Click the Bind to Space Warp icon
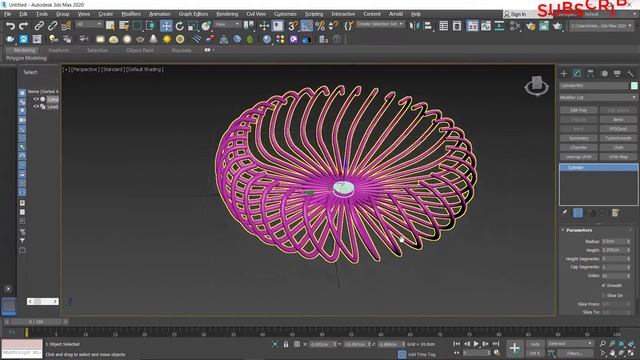The height and width of the screenshot is (360, 640). click(x=66, y=26)
